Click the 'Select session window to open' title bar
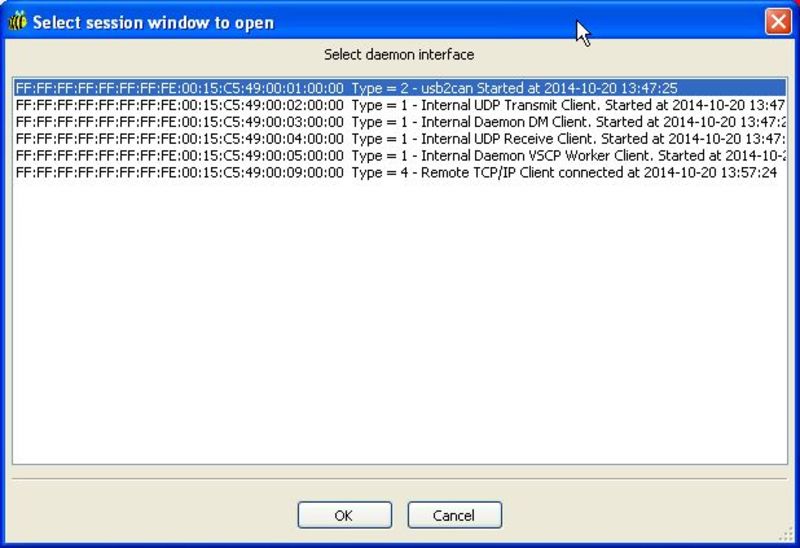Image resolution: width=800 pixels, height=548 pixels. [300, 22]
